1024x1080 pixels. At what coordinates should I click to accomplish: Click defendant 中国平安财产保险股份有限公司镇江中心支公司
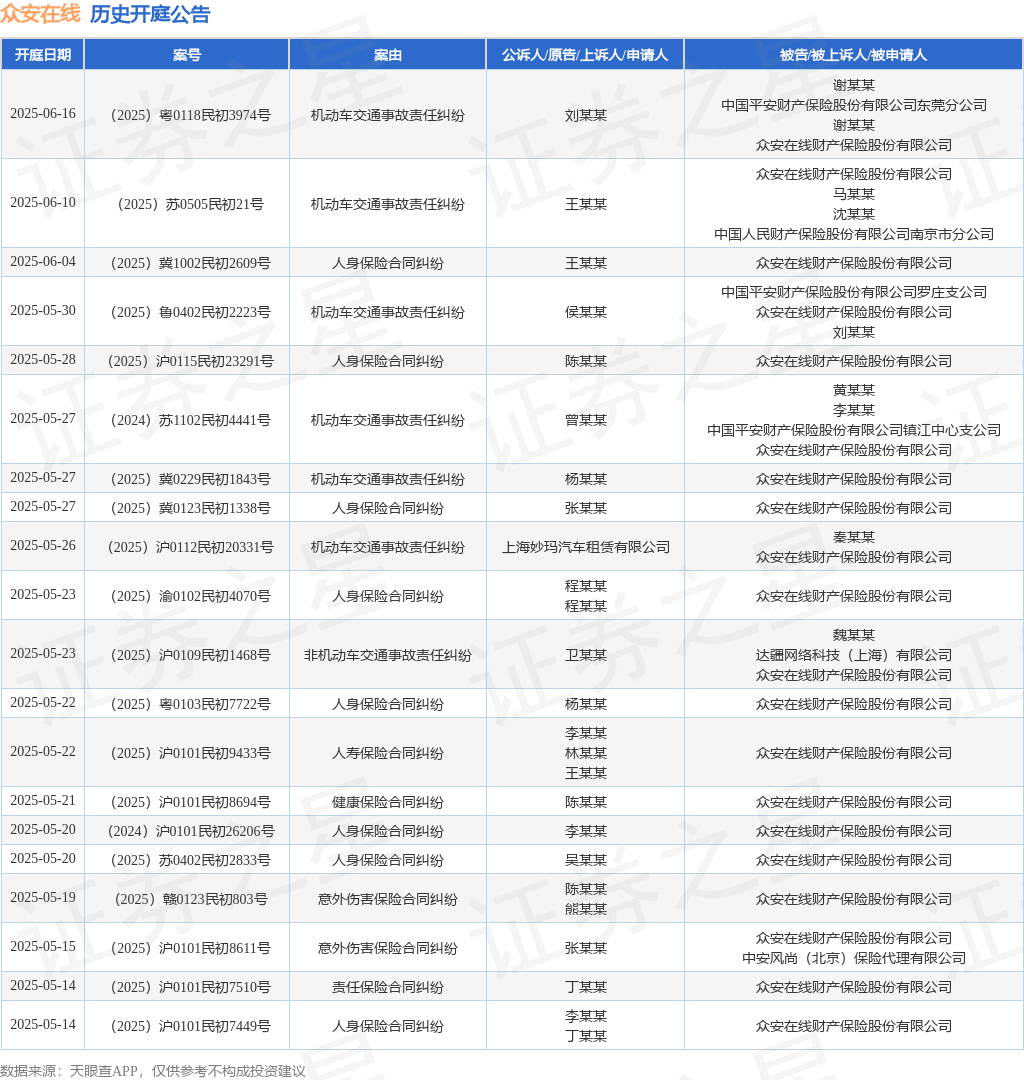point(853,430)
